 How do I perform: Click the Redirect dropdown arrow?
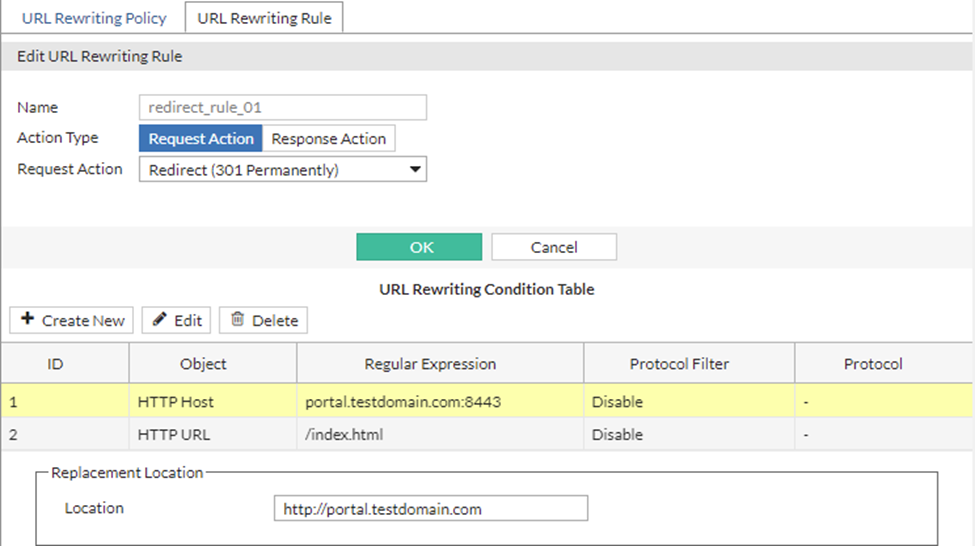point(415,170)
